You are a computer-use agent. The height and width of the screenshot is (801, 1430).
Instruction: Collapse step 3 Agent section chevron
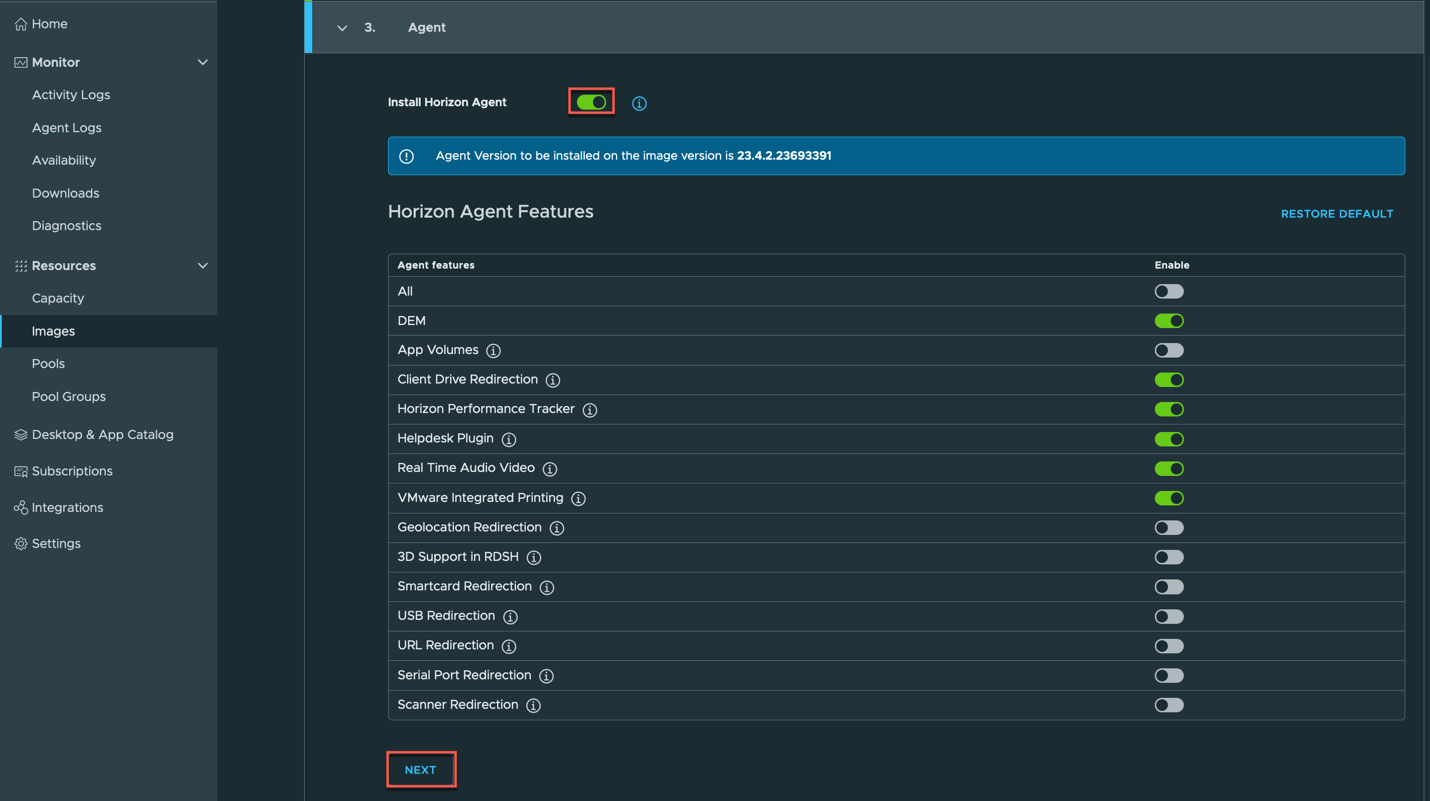pyautogui.click(x=342, y=28)
